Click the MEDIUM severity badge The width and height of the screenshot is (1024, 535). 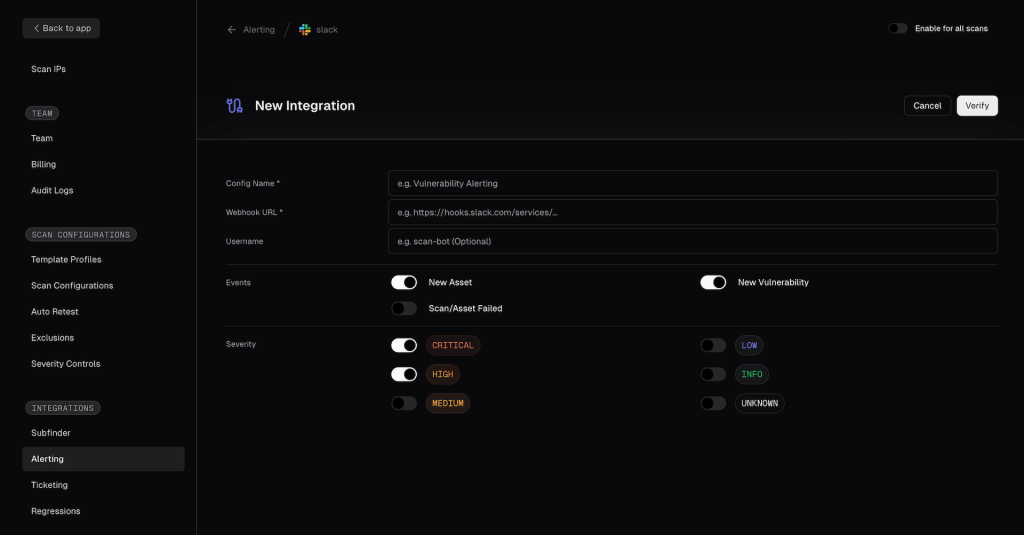coord(447,403)
